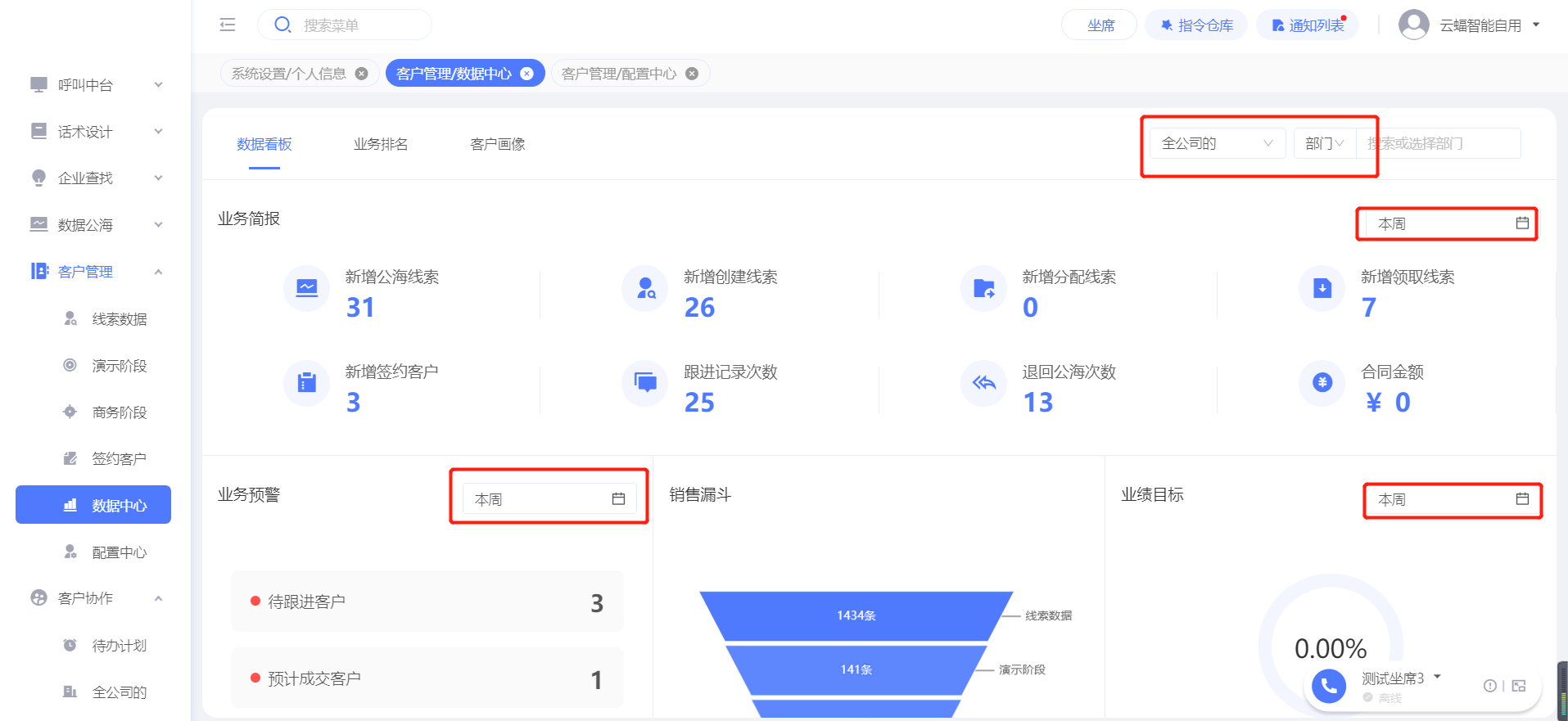
Task: Close the 客户管理/数据中心 tab
Action: click(527, 74)
